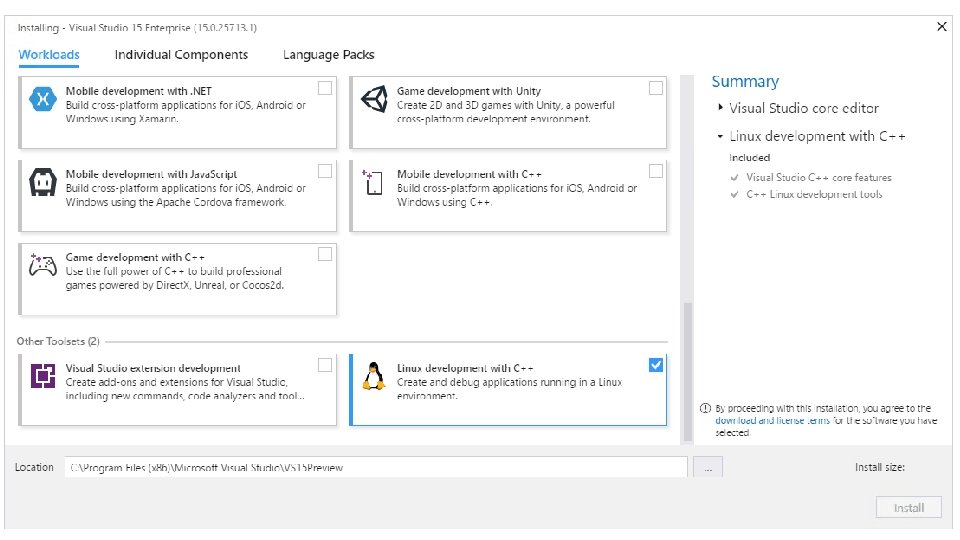Click the install Location path field

coord(376,467)
